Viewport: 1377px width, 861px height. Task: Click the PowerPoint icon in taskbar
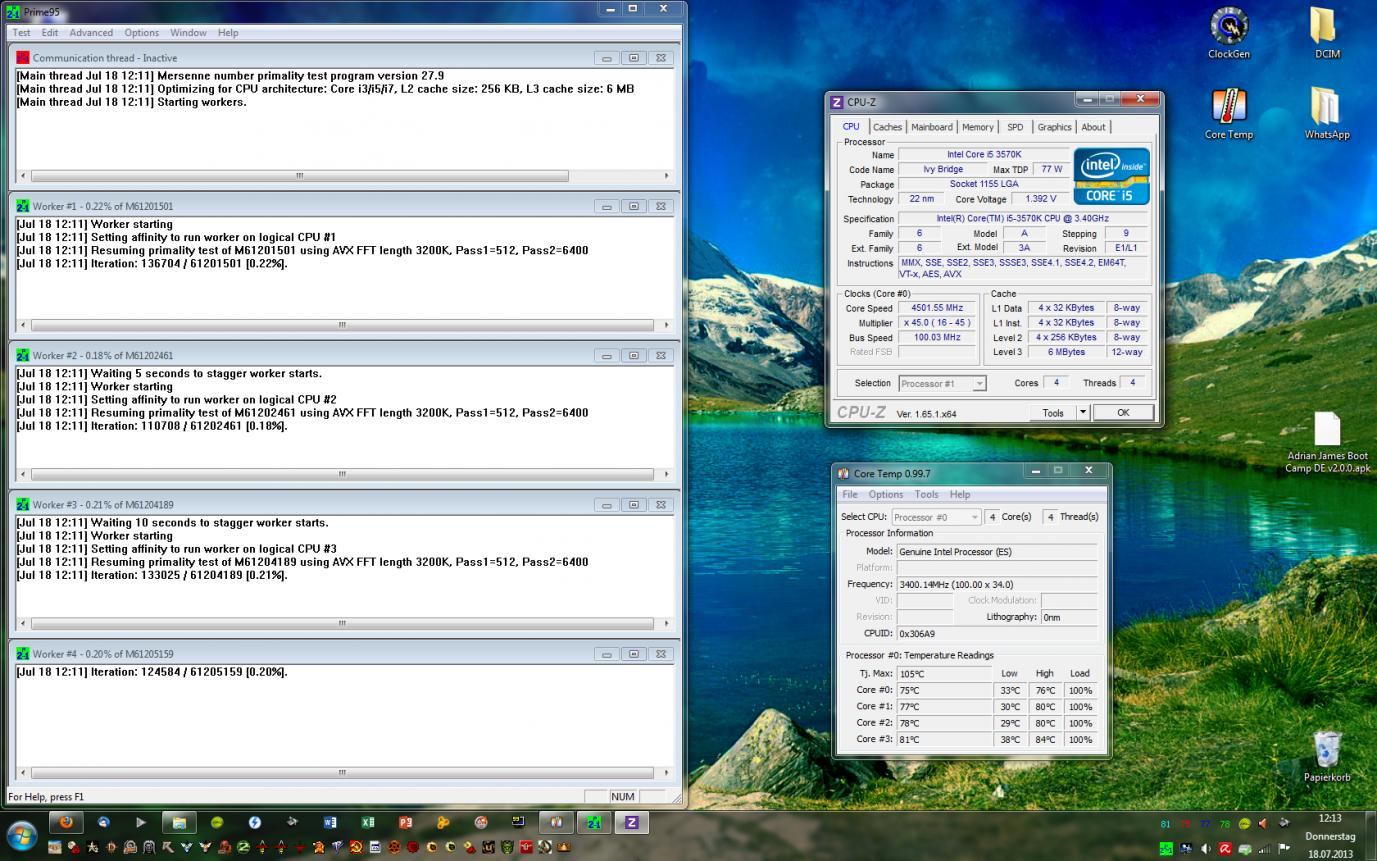tap(405, 823)
